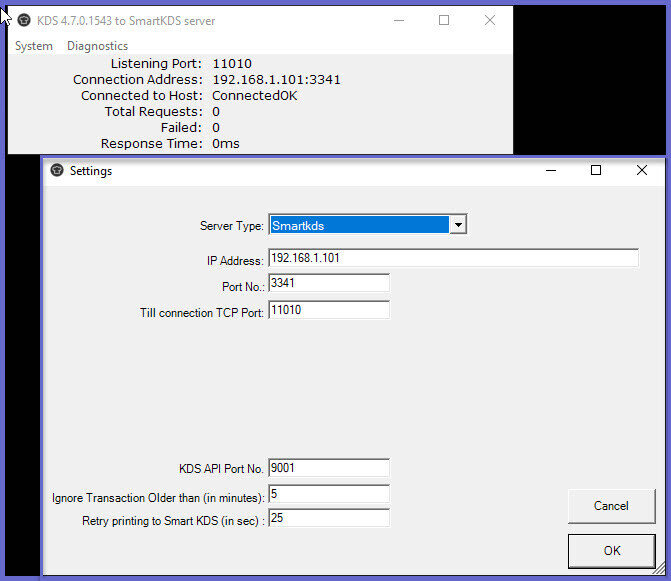Click the KDS app icon in main title bar
The height and width of the screenshot is (581, 671).
click(x=24, y=20)
